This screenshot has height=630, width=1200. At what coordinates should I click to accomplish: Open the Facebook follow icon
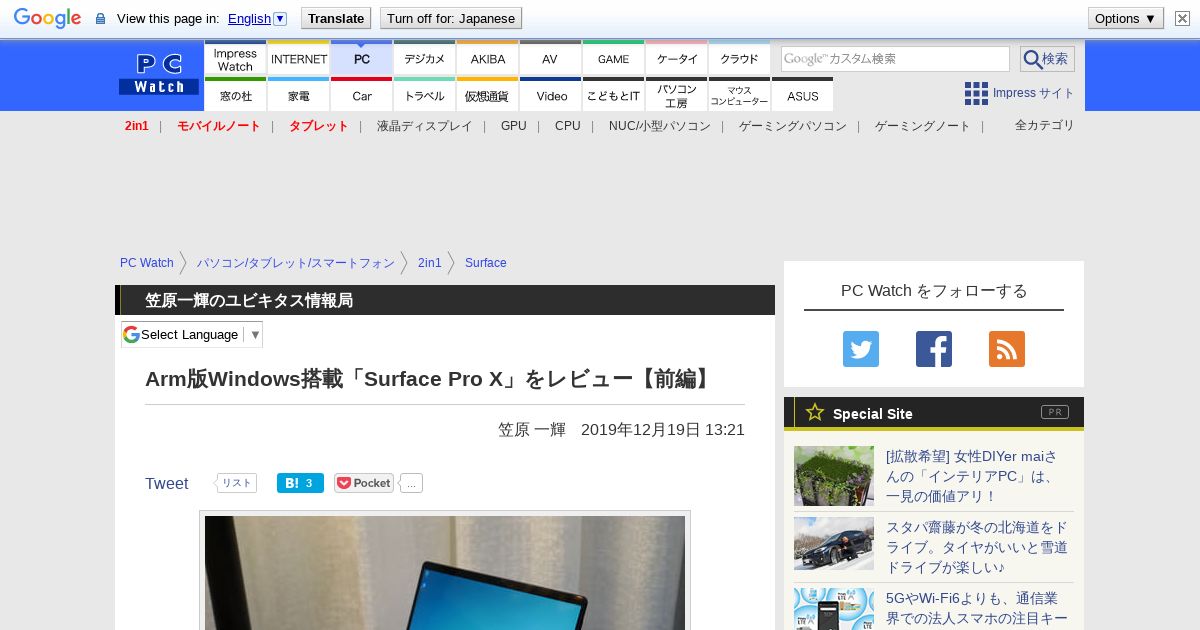click(934, 349)
